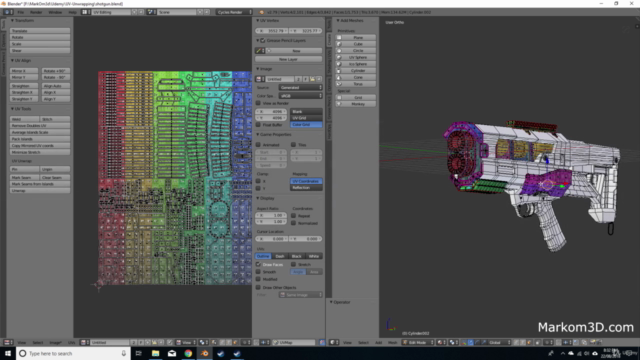640x360 pixels.
Task: Click the Cube primitive icon
Action: pos(339,44)
